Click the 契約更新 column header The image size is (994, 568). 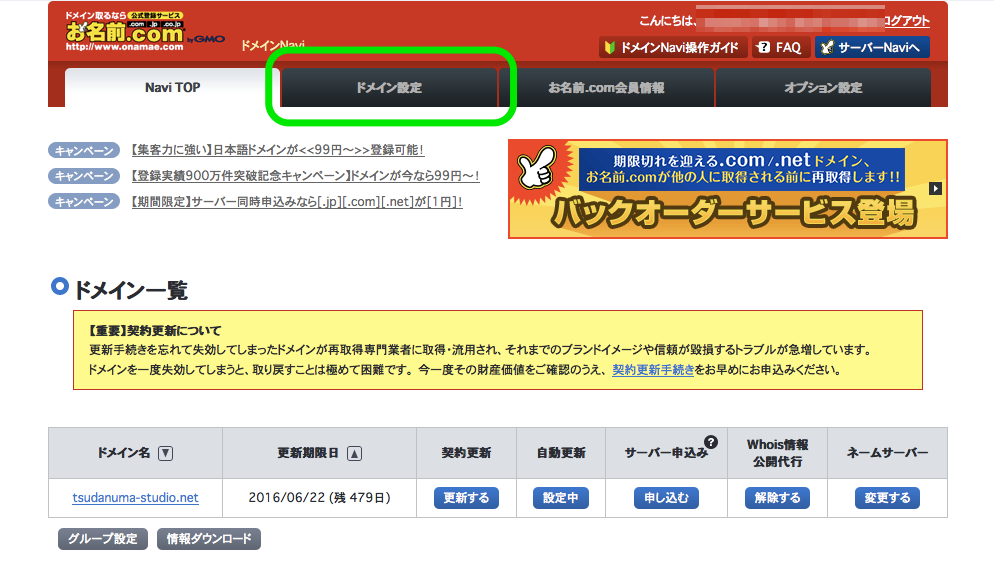(x=467, y=453)
